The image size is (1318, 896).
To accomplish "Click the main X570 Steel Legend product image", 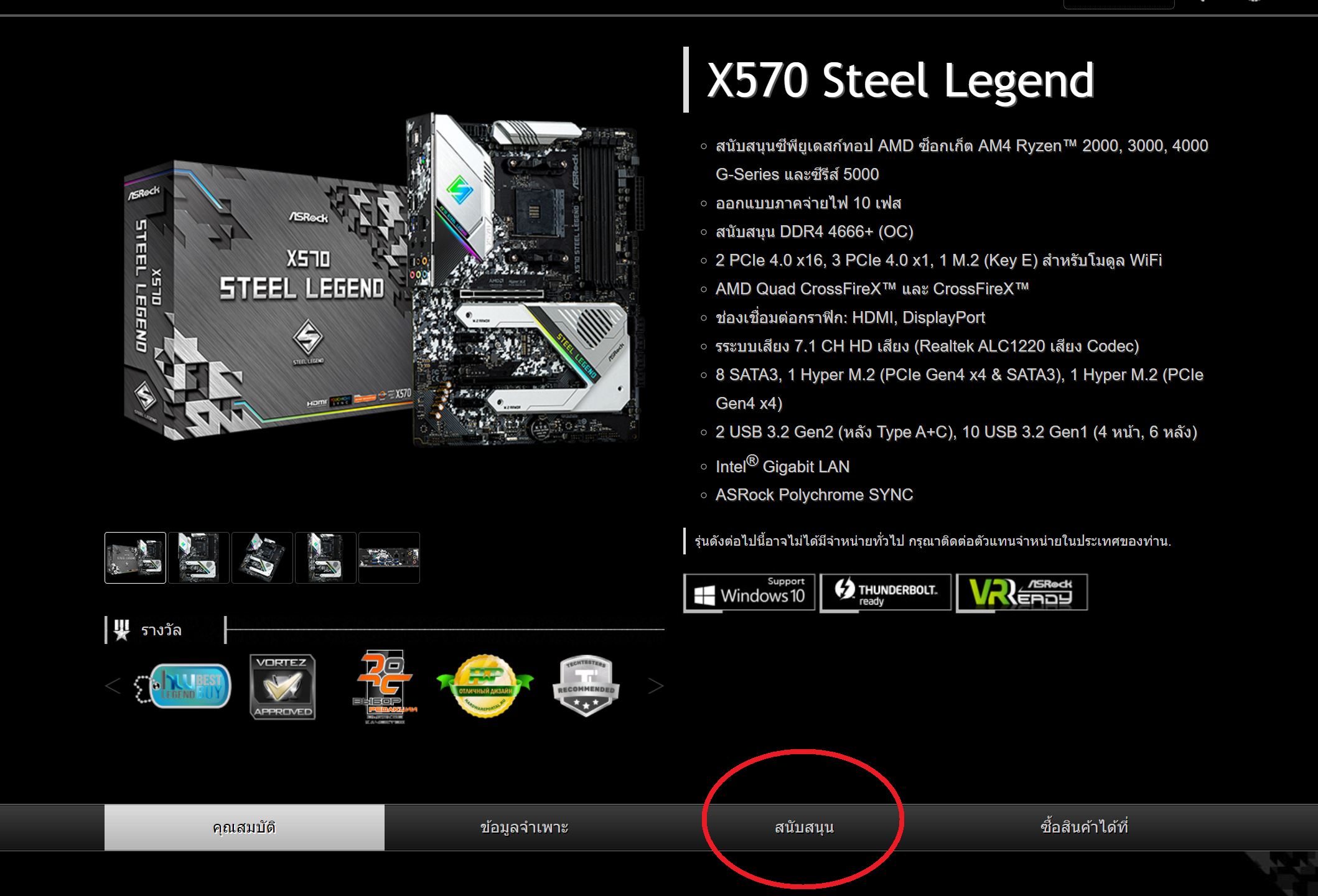I will tap(383, 279).
